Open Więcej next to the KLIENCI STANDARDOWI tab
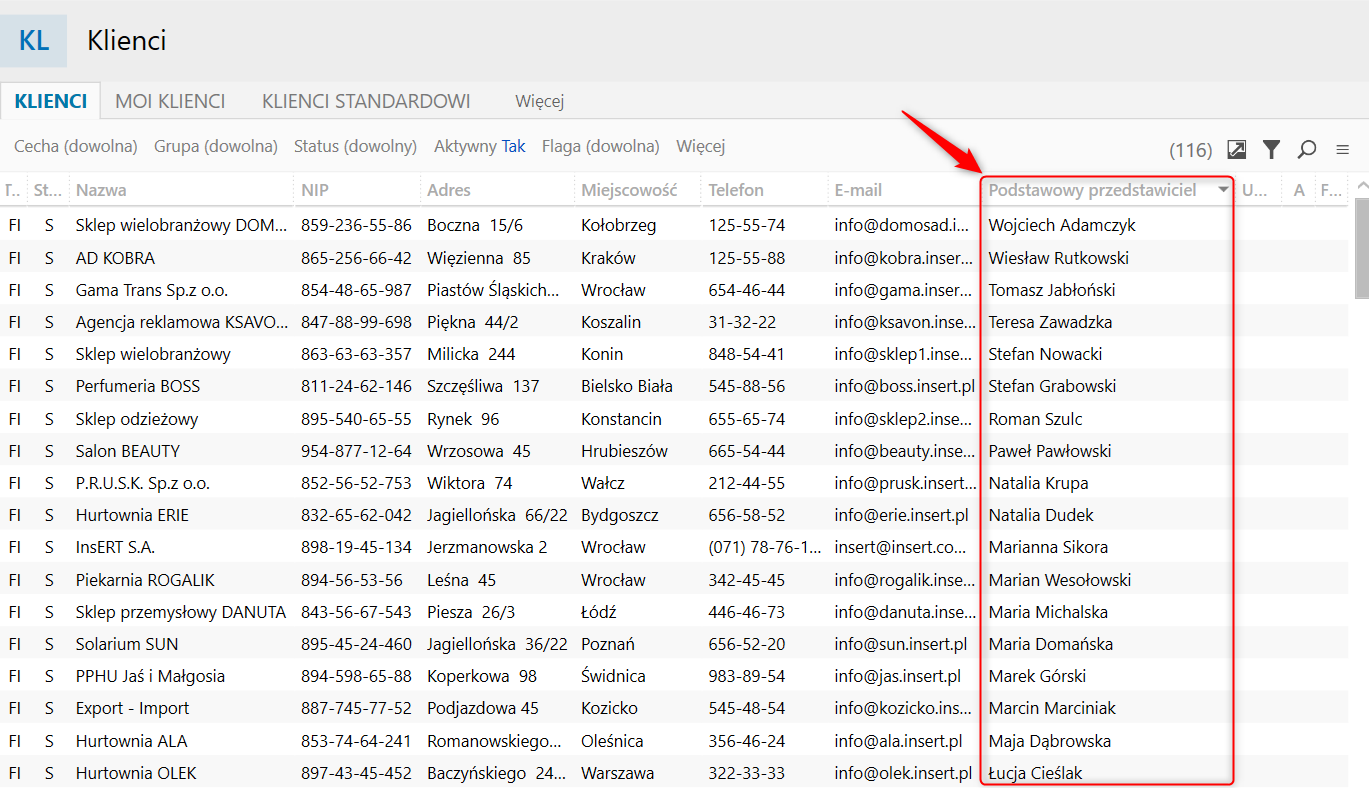Viewport: 1369px width, 788px height. 540,101
